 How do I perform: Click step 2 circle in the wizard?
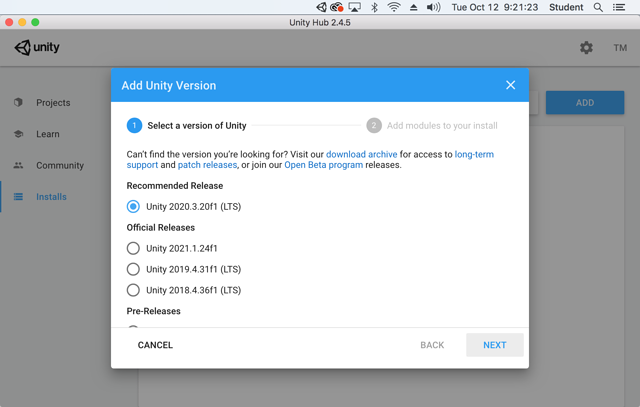coord(374,126)
